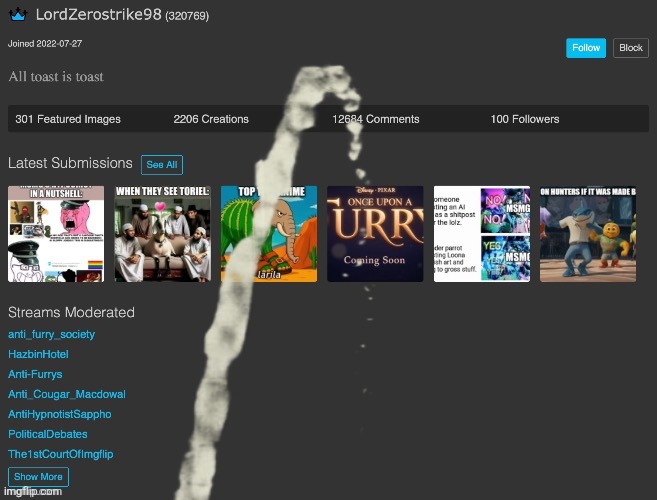The height and width of the screenshot is (500, 657).
Task: Go to the HazbinHotel stream
Action: point(38,354)
